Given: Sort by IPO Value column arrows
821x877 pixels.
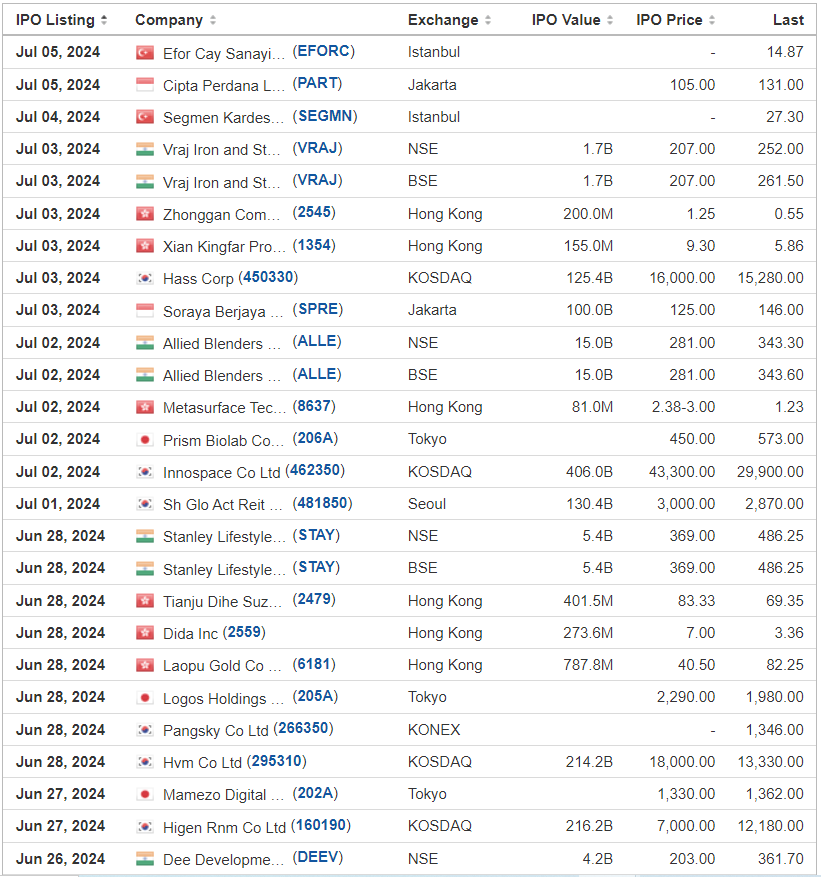Looking at the screenshot, I should coord(610,21).
